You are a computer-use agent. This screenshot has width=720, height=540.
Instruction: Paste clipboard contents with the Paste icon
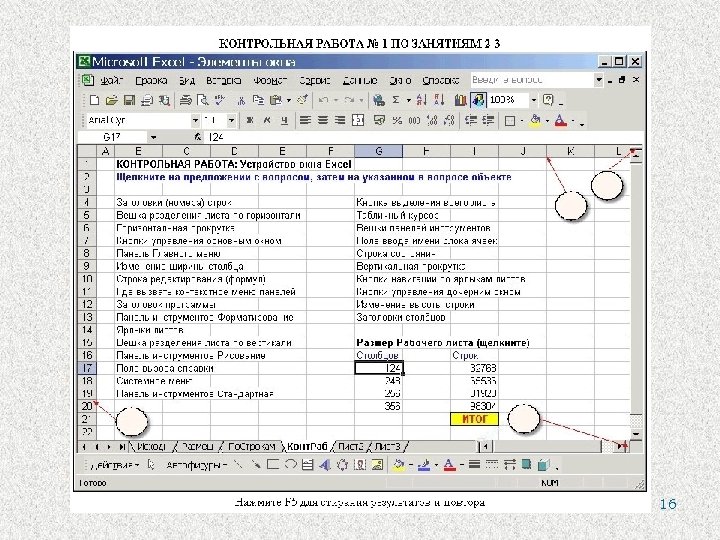point(276,100)
